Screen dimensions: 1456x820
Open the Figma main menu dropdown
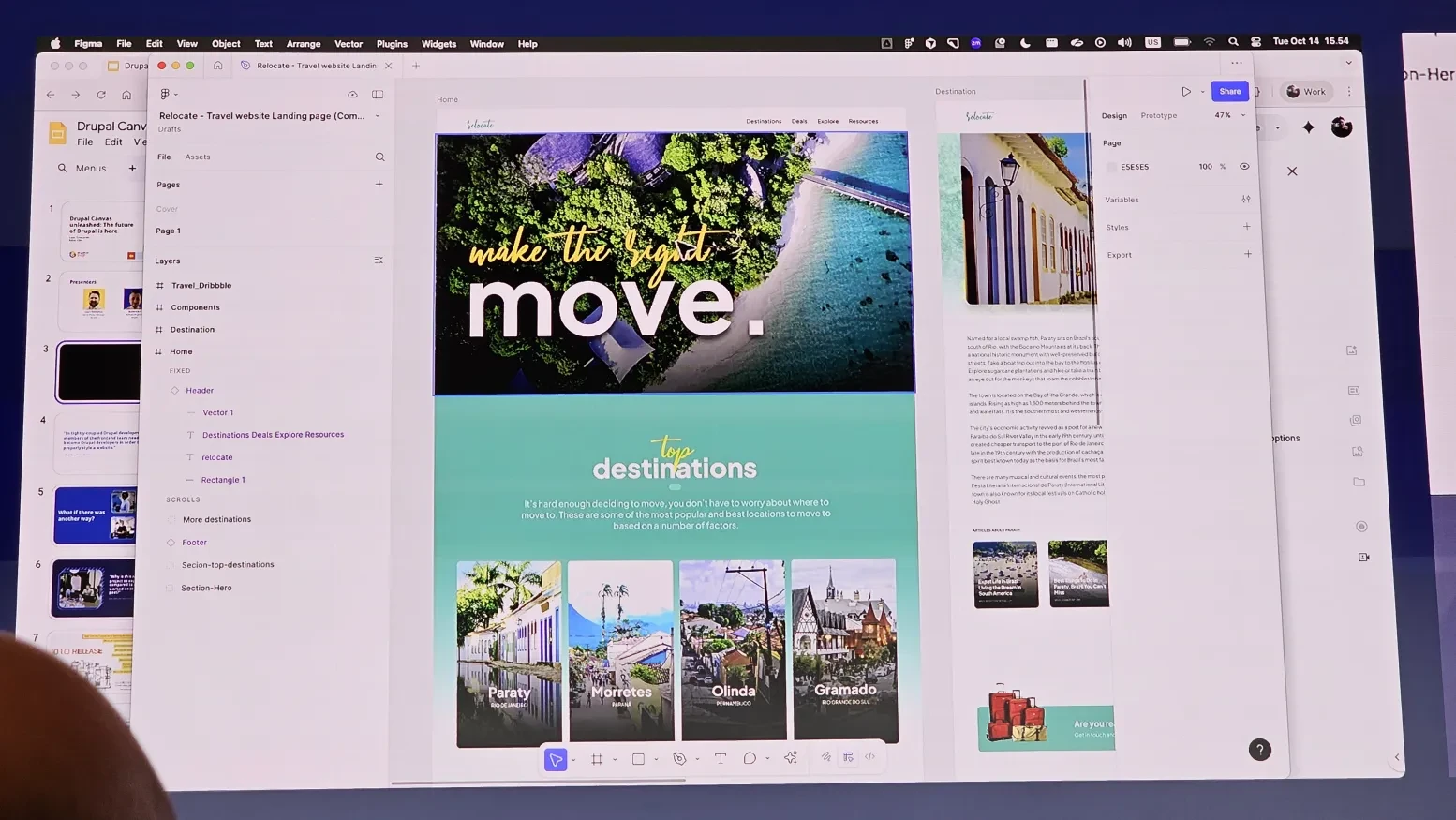[168, 95]
